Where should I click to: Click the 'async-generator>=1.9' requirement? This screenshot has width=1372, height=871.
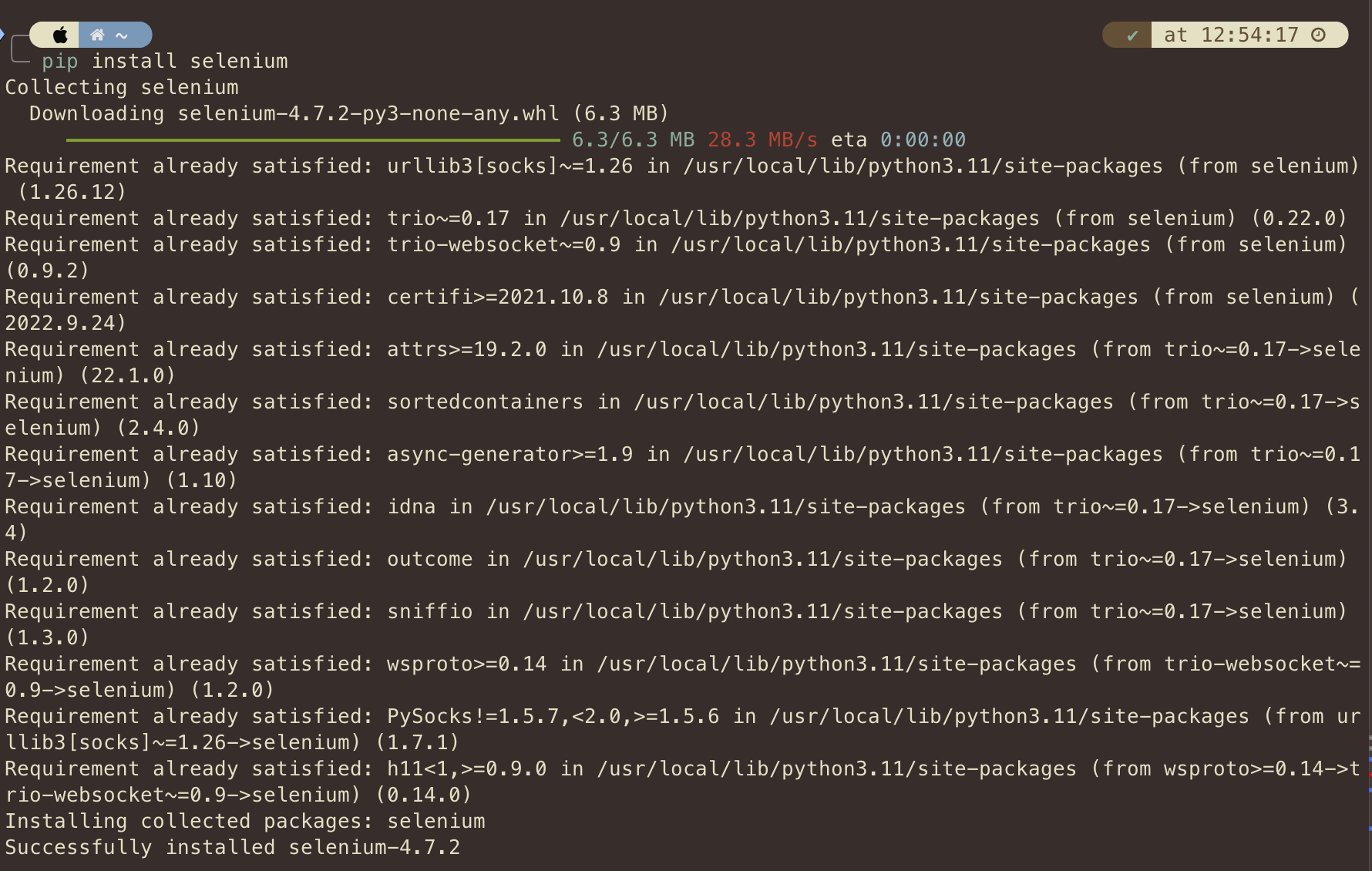click(509, 454)
